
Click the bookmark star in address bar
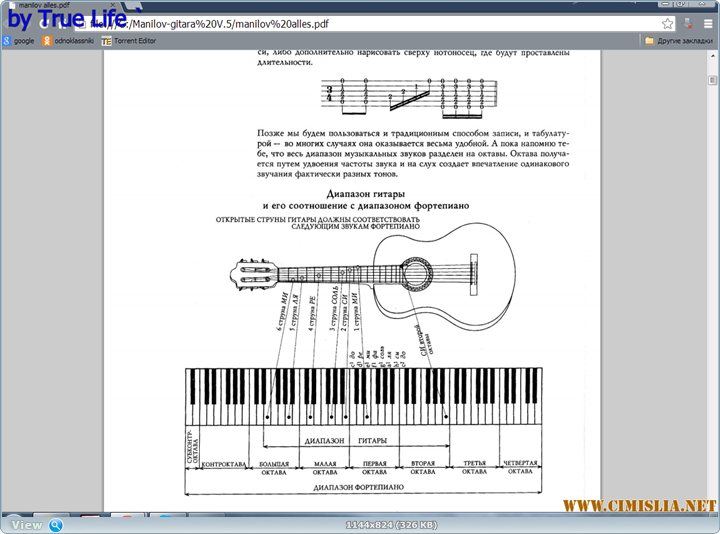click(668, 23)
